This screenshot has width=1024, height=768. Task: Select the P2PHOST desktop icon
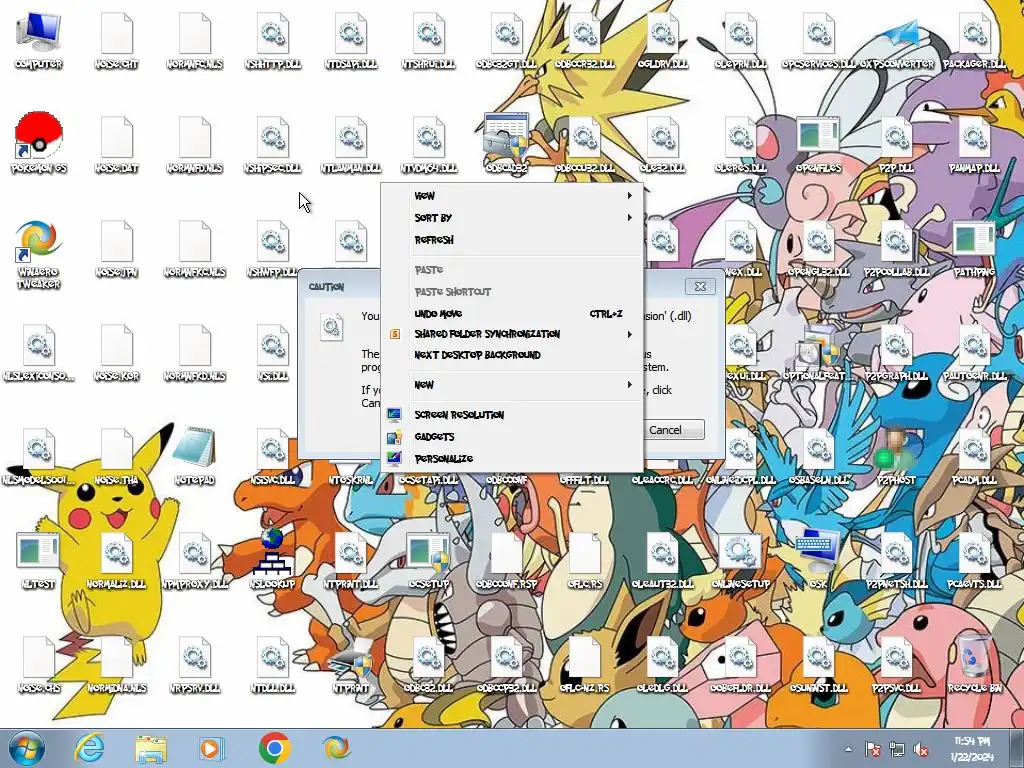[x=896, y=456]
